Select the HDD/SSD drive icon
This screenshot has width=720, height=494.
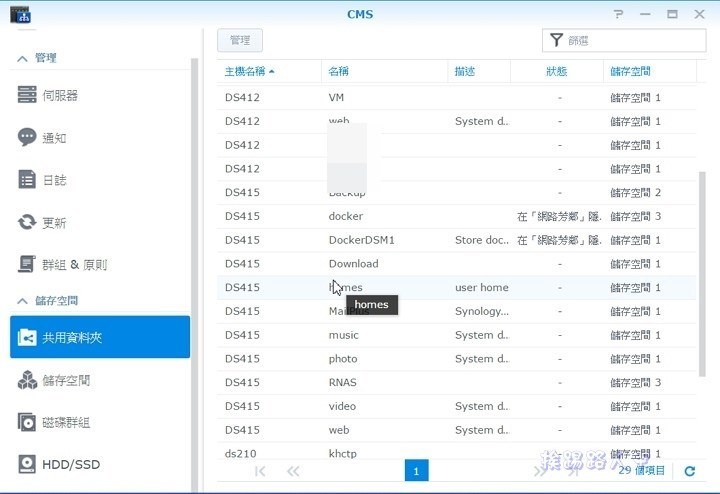(27, 464)
